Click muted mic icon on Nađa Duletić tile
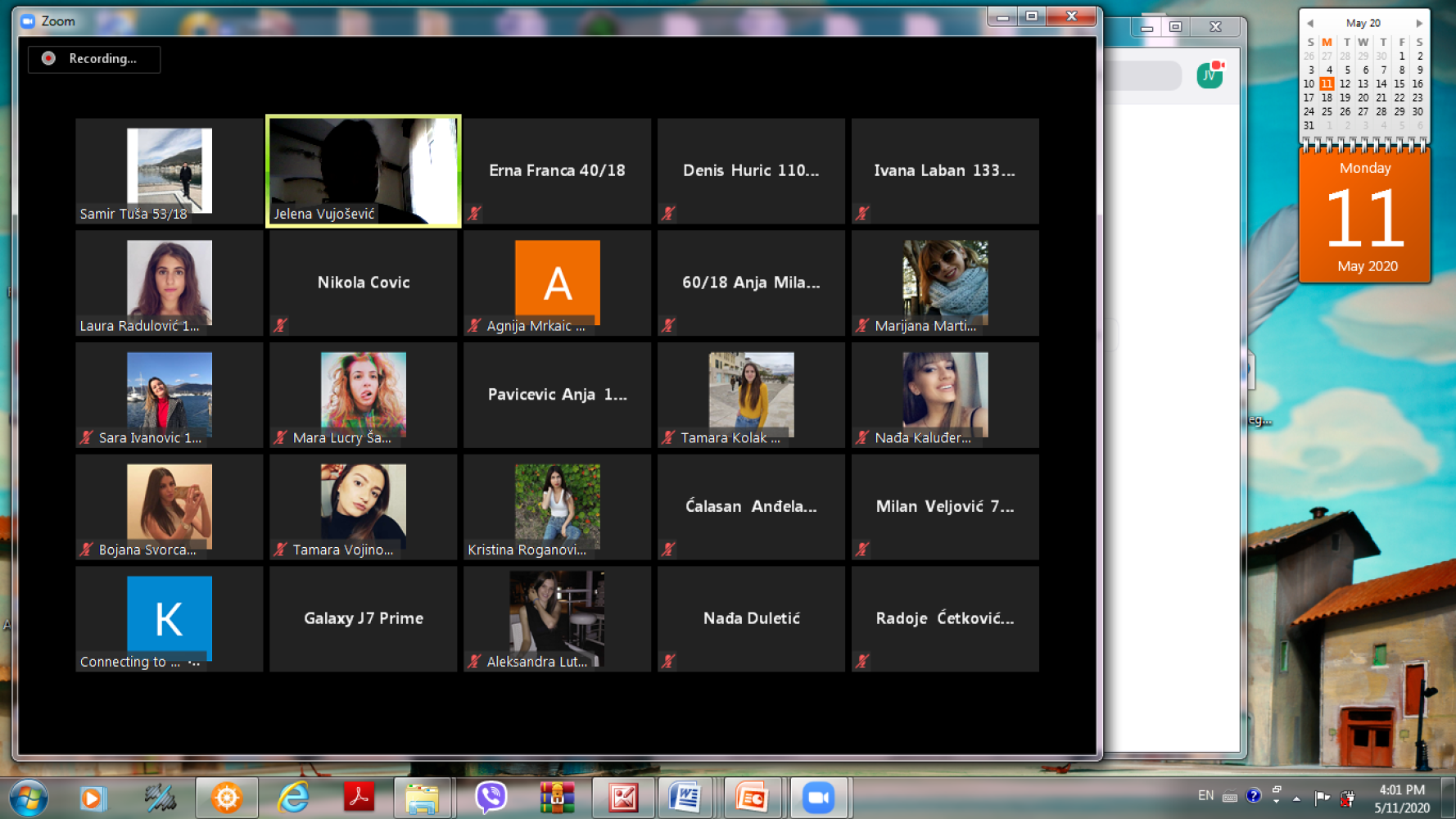The image size is (1456, 819). click(x=669, y=661)
